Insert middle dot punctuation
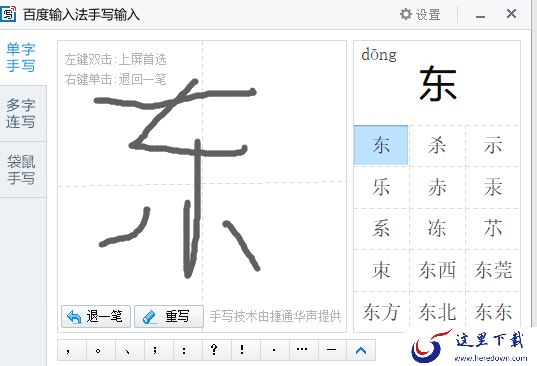 click(275, 350)
